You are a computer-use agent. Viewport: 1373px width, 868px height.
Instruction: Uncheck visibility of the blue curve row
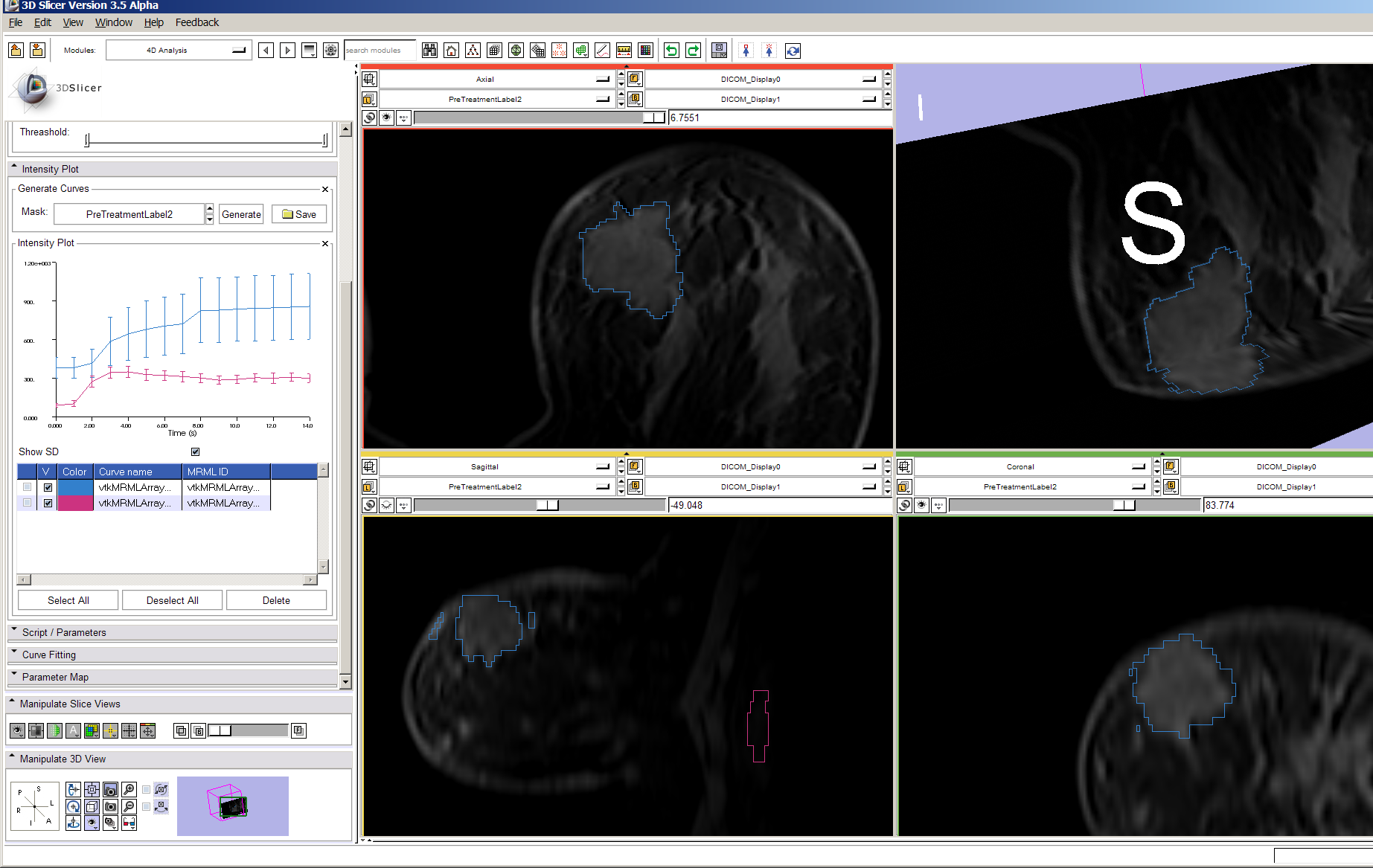pyautogui.click(x=48, y=487)
